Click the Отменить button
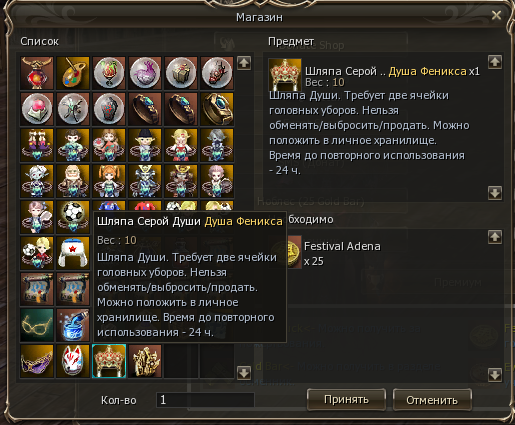 [432, 400]
